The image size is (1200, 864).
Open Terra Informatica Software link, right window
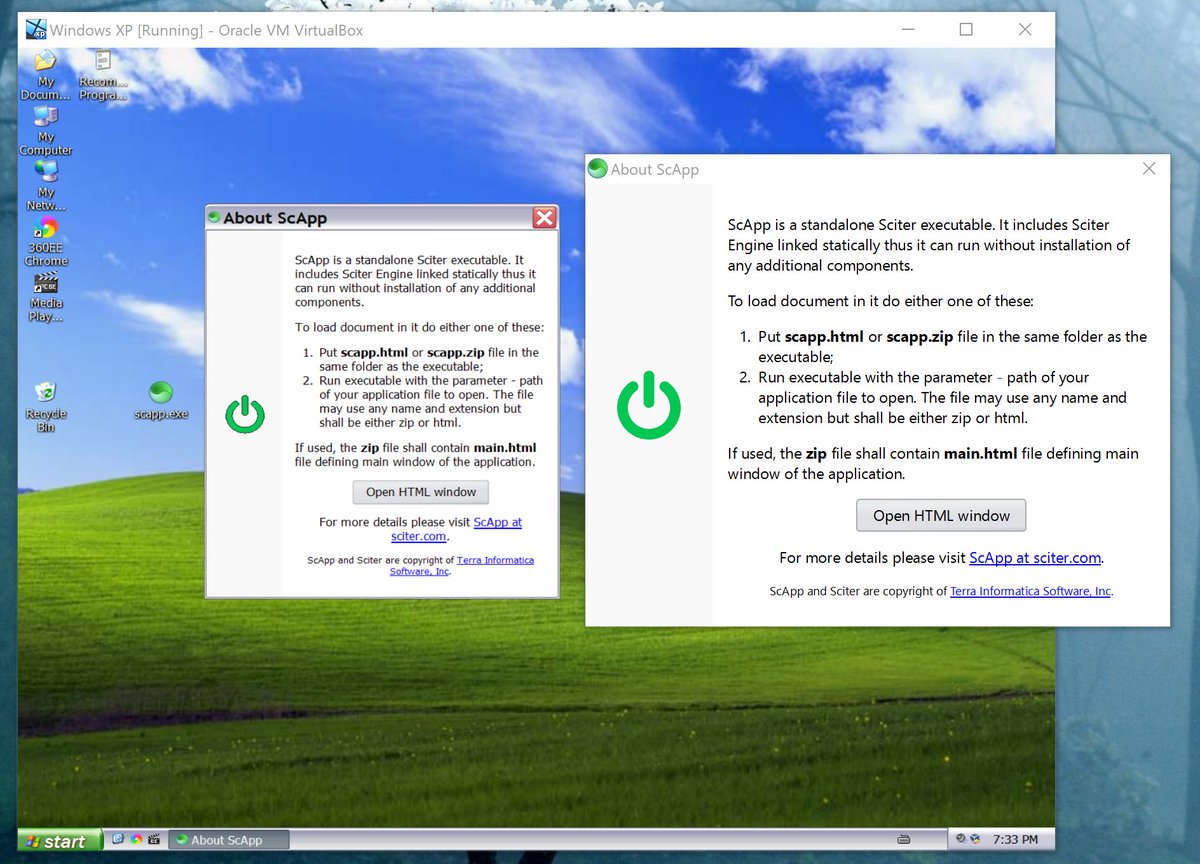[x=1030, y=591]
